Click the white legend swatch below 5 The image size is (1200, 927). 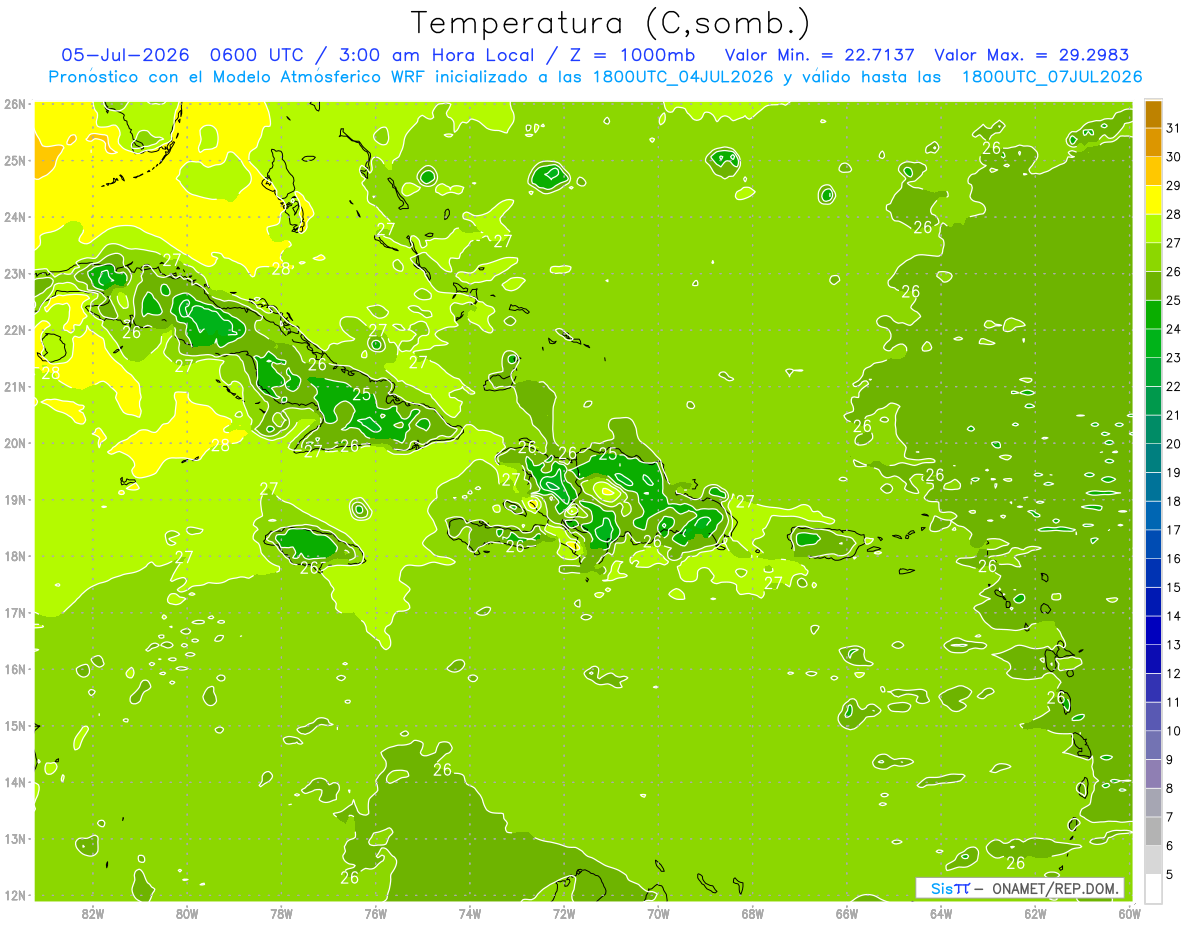pos(1153,888)
